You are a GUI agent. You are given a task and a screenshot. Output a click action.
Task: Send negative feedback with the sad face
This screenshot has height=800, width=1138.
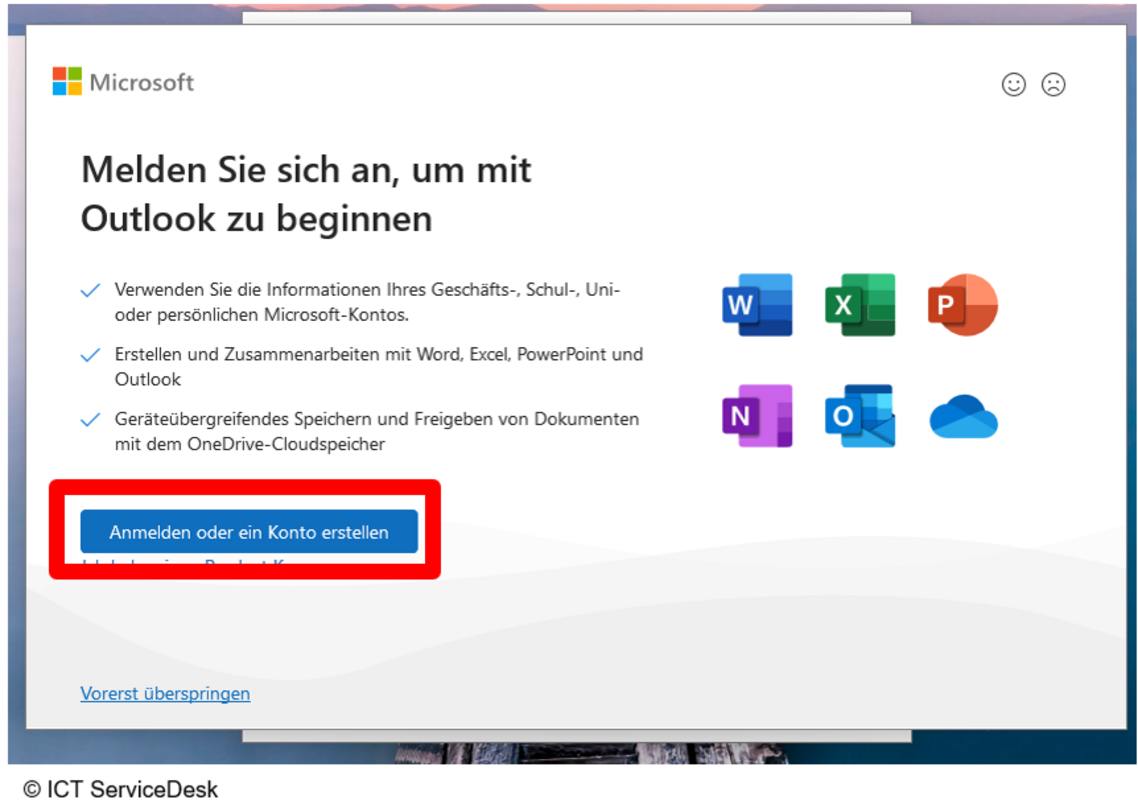pos(1053,85)
